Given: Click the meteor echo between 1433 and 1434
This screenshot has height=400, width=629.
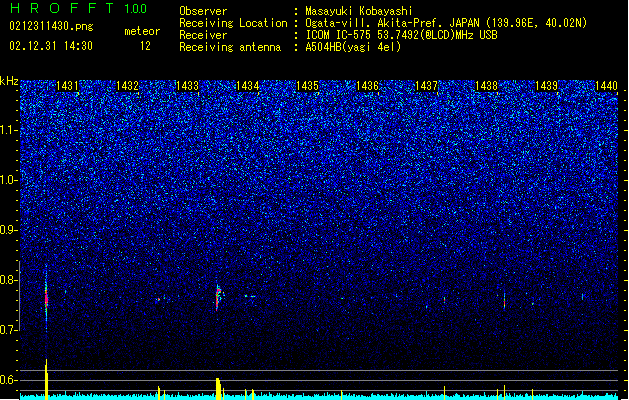Looking at the screenshot, I should coord(219,297).
